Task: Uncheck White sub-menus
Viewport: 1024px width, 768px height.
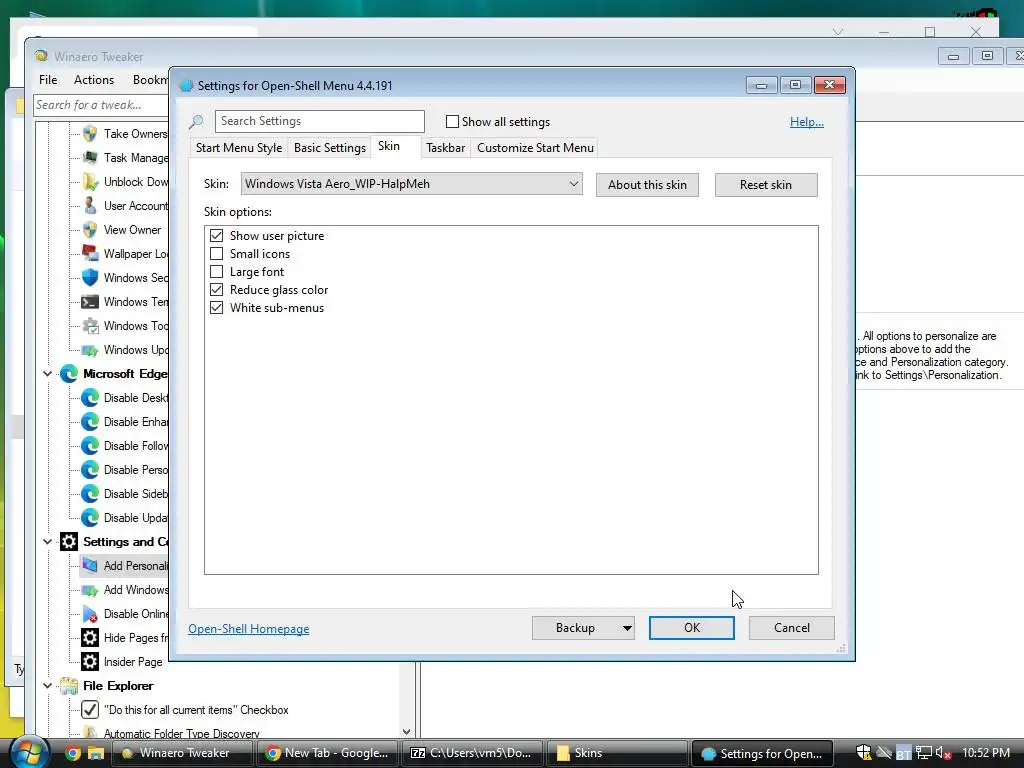Action: [216, 308]
